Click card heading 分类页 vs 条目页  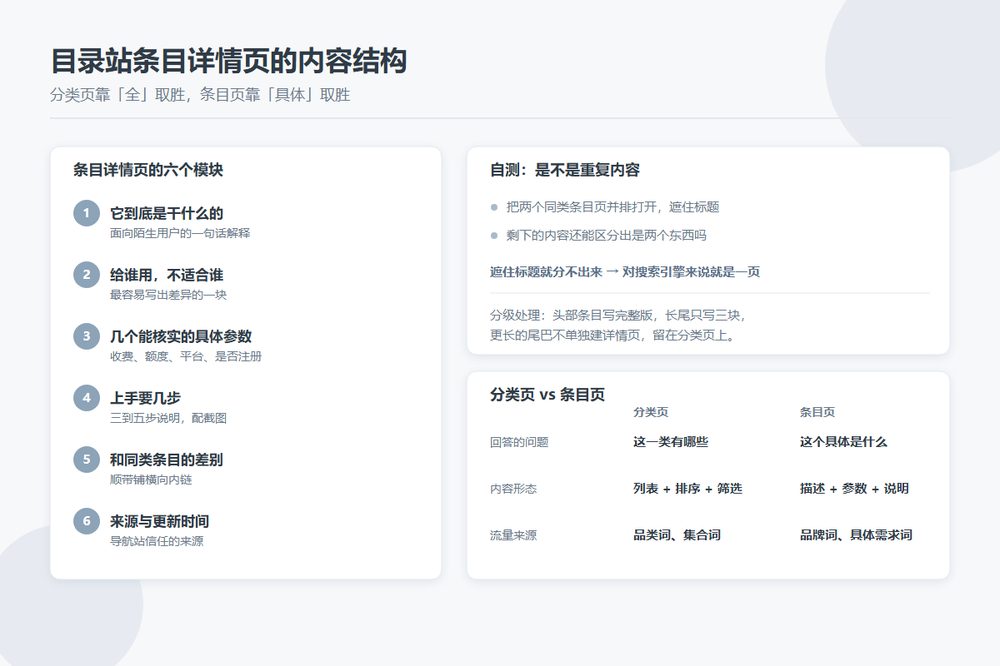point(547,394)
